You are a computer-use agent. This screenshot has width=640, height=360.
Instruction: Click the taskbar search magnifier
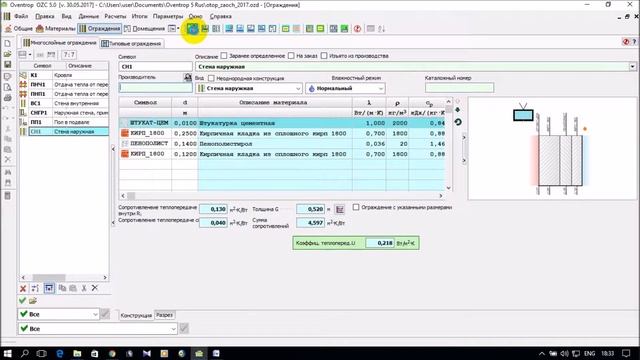[x=24, y=353]
